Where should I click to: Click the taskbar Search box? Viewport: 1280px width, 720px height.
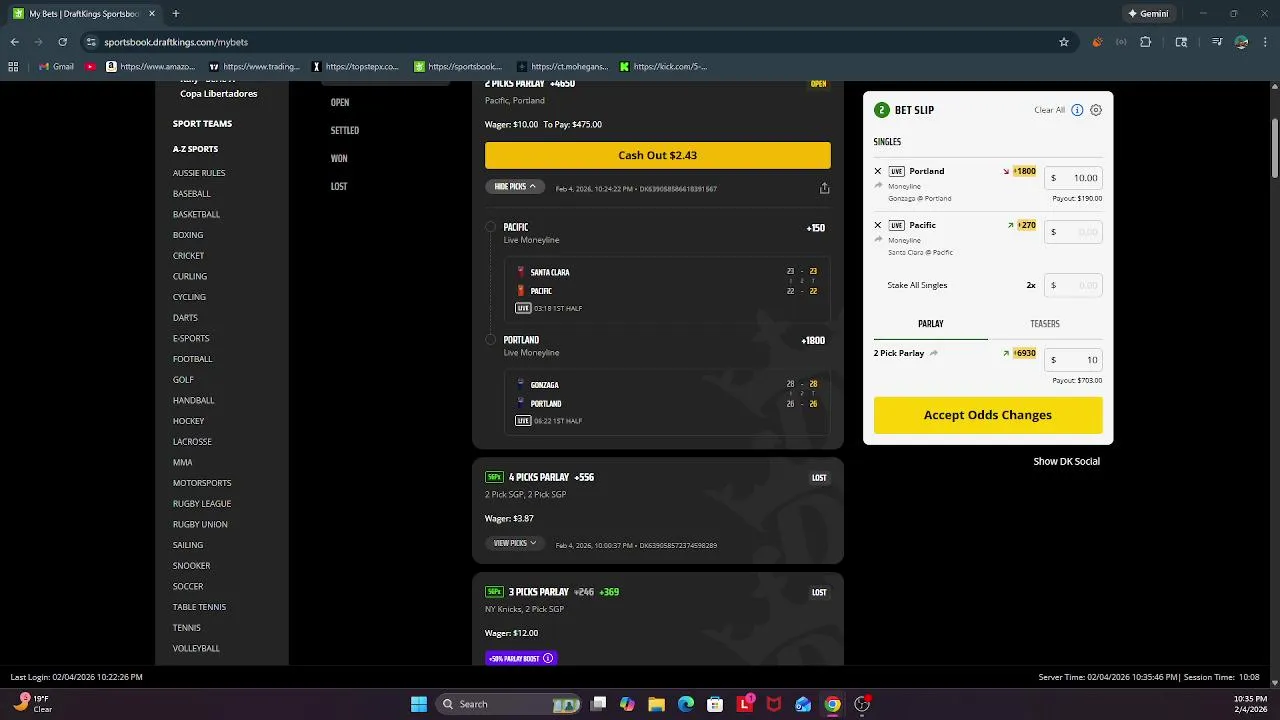click(510, 704)
